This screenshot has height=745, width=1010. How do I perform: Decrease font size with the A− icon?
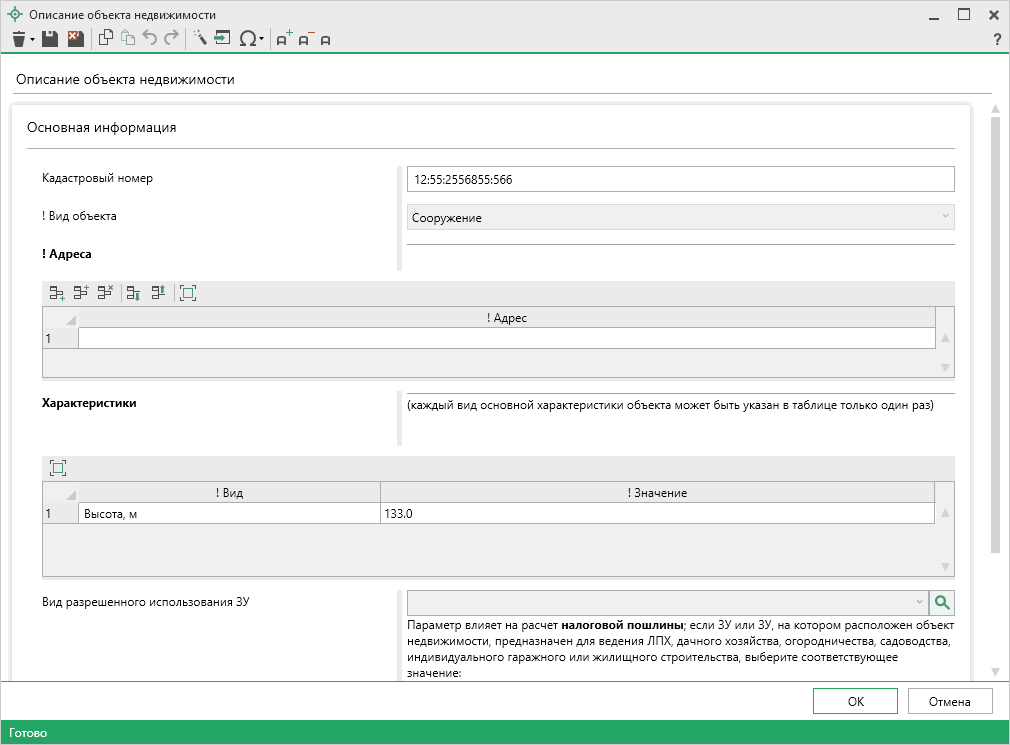click(305, 39)
